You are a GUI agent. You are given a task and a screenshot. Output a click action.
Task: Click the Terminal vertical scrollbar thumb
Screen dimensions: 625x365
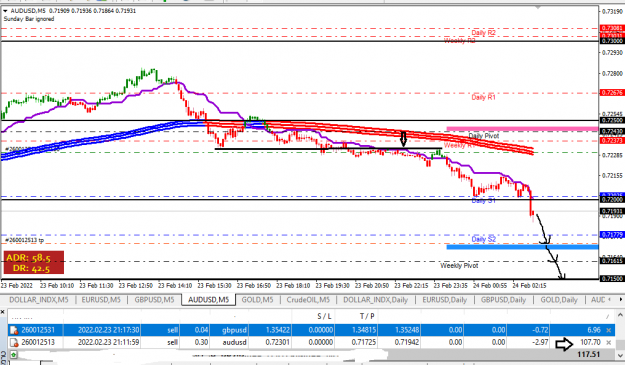point(620,344)
